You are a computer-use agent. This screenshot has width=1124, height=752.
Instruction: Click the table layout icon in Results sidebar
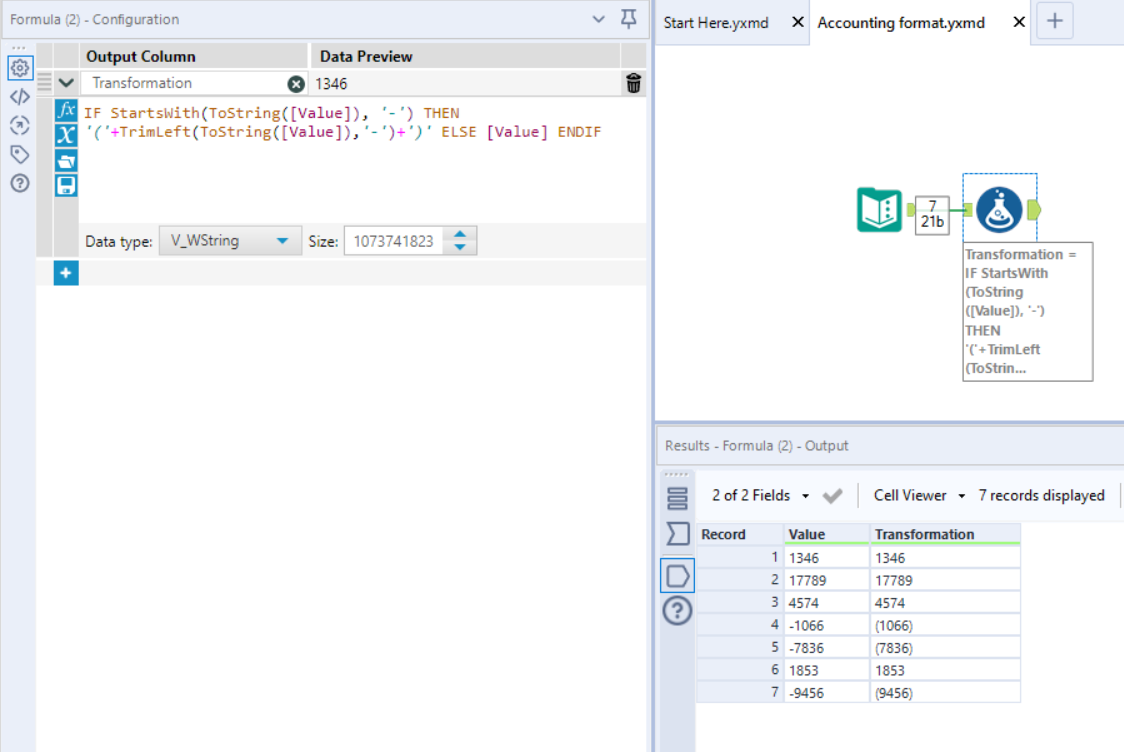point(677,496)
